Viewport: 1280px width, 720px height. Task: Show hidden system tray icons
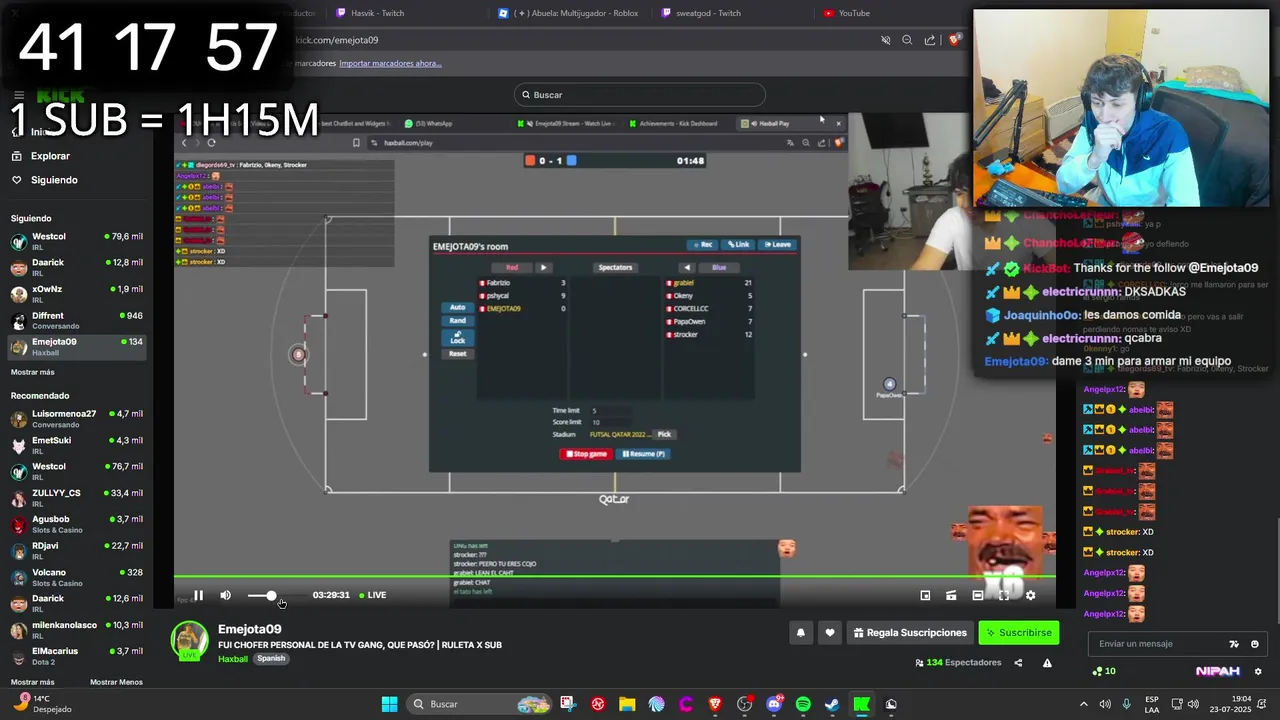[1083, 704]
